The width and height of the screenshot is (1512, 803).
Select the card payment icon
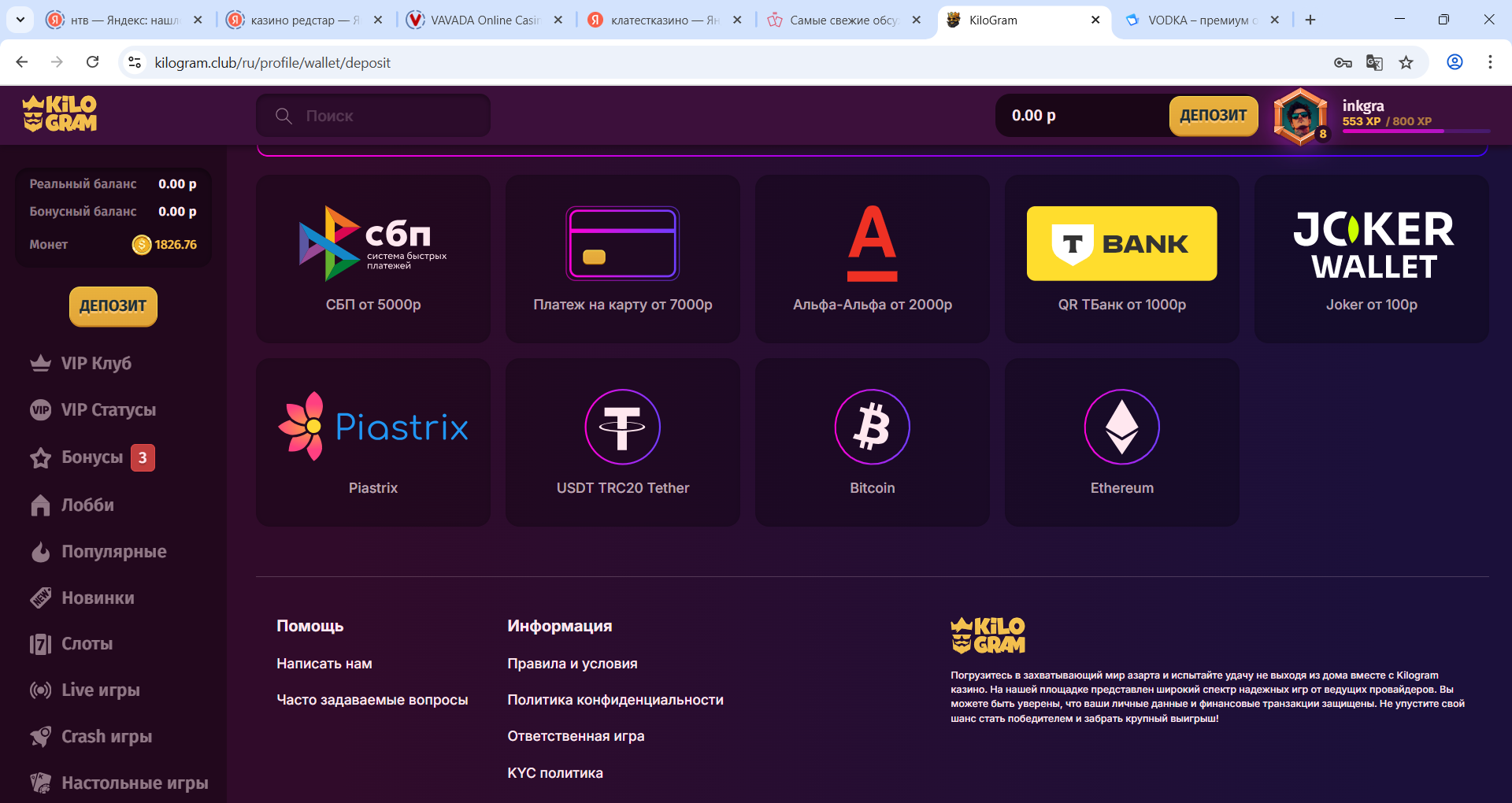(x=622, y=244)
